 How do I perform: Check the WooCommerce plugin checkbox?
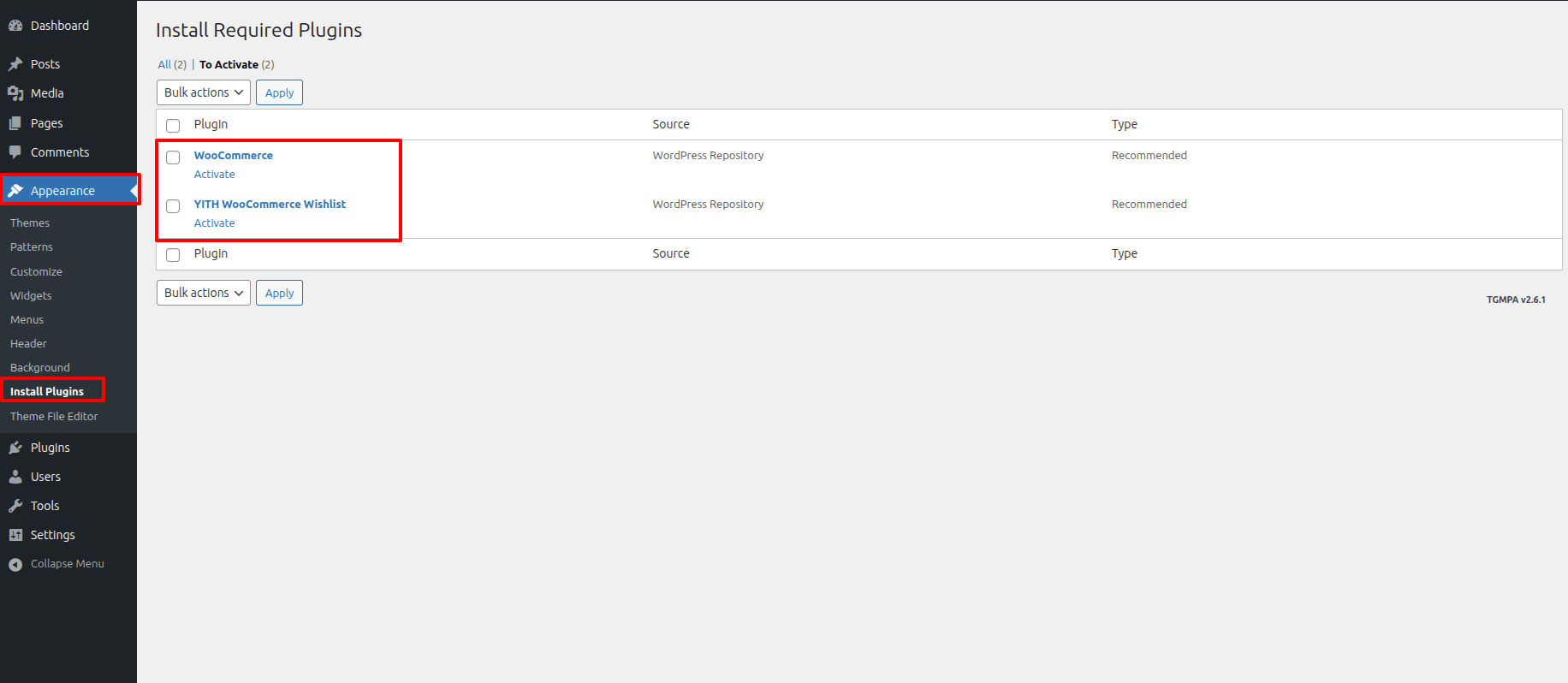click(x=173, y=157)
